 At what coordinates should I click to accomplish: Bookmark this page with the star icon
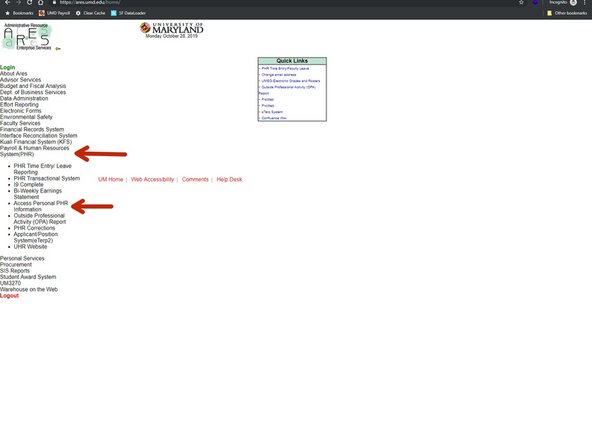click(521, 2)
